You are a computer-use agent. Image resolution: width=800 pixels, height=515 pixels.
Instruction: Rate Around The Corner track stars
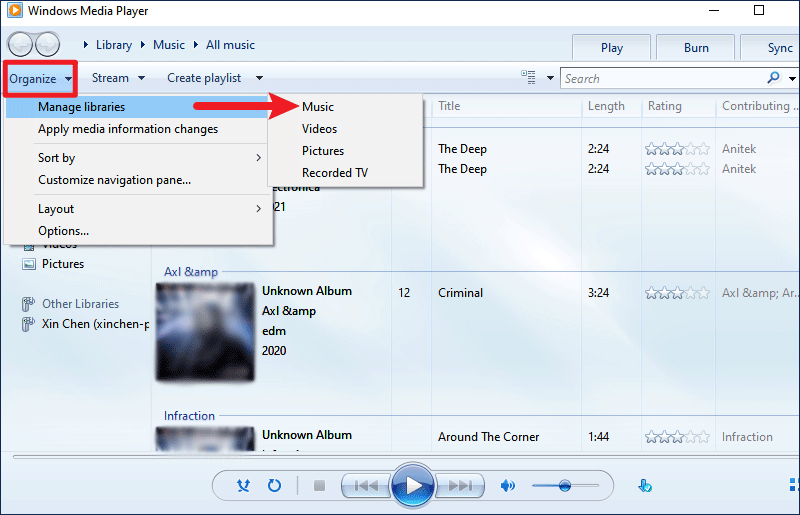(x=677, y=437)
